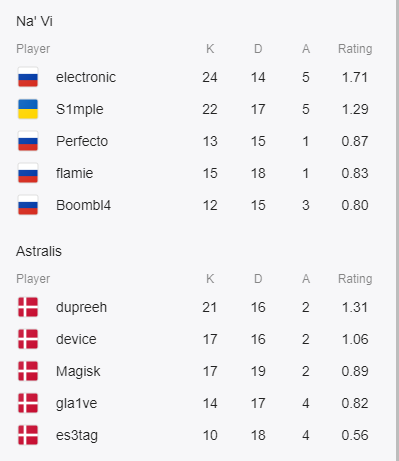Click the Danish flag beside Magisk
The height and width of the screenshot is (461, 399).
point(28,371)
